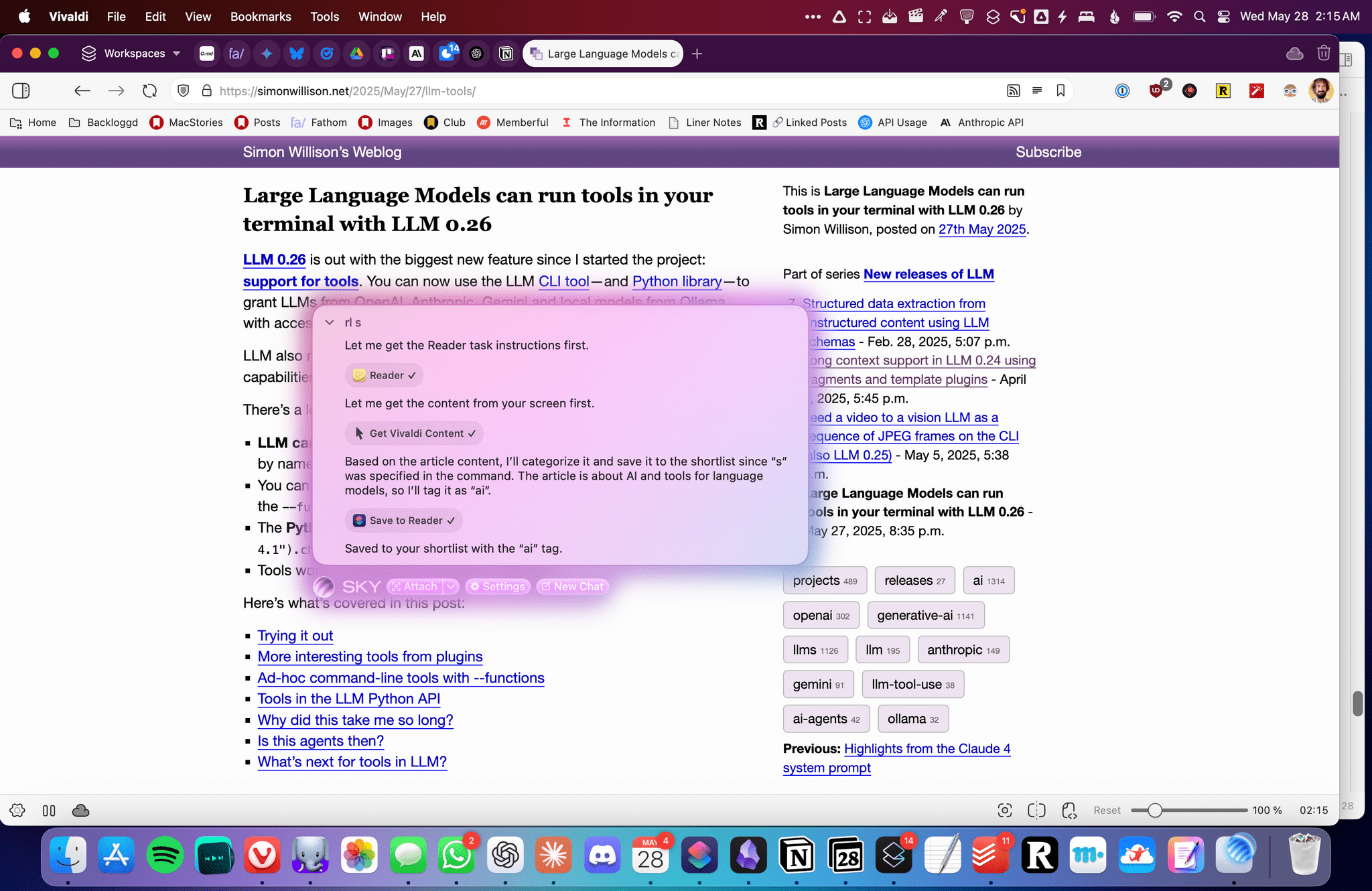This screenshot has height=891, width=1372.
Task: Select the Large Language Models tab
Action: click(603, 54)
